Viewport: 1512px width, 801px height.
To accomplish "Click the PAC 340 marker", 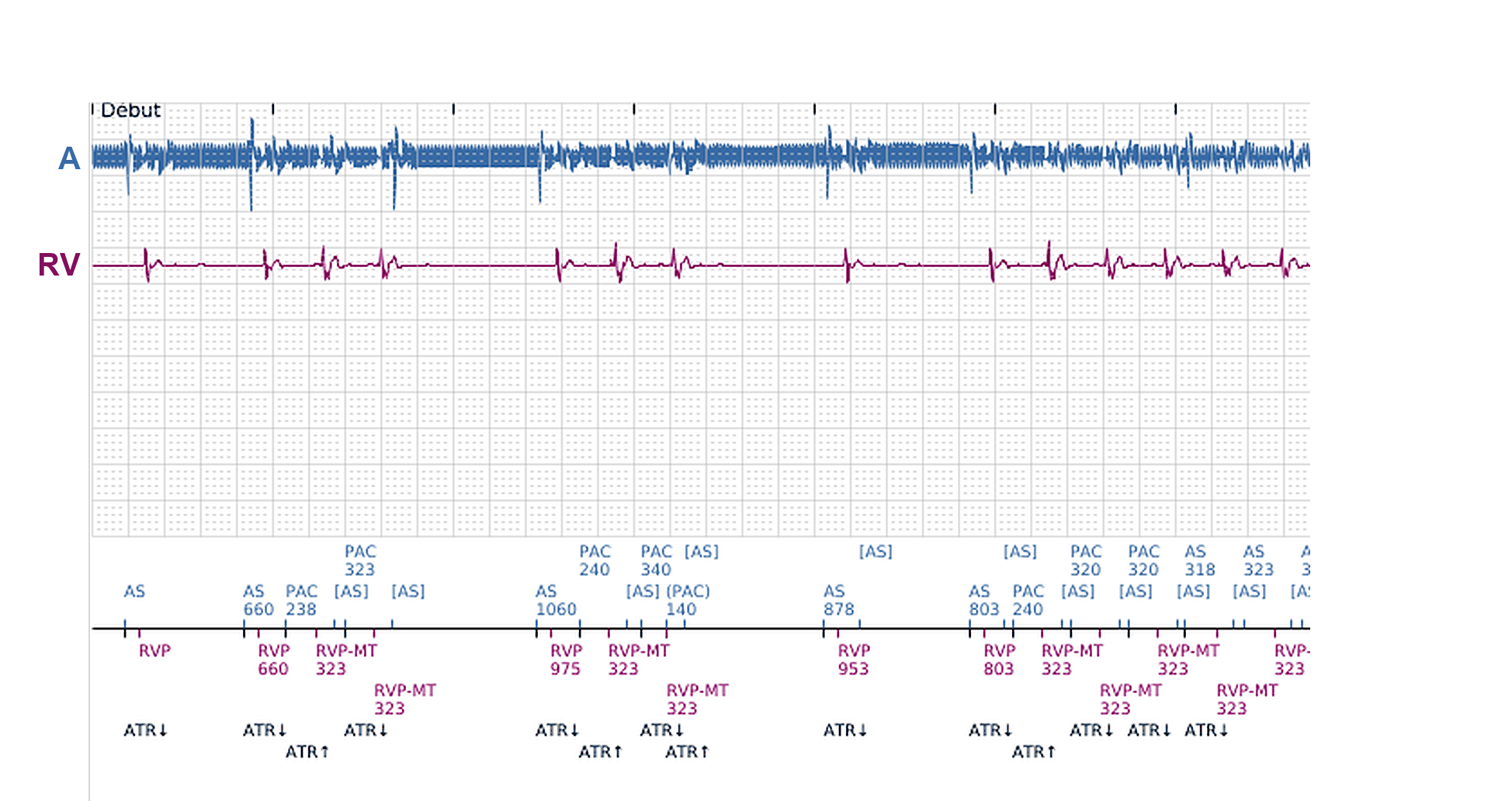I will click(656, 560).
